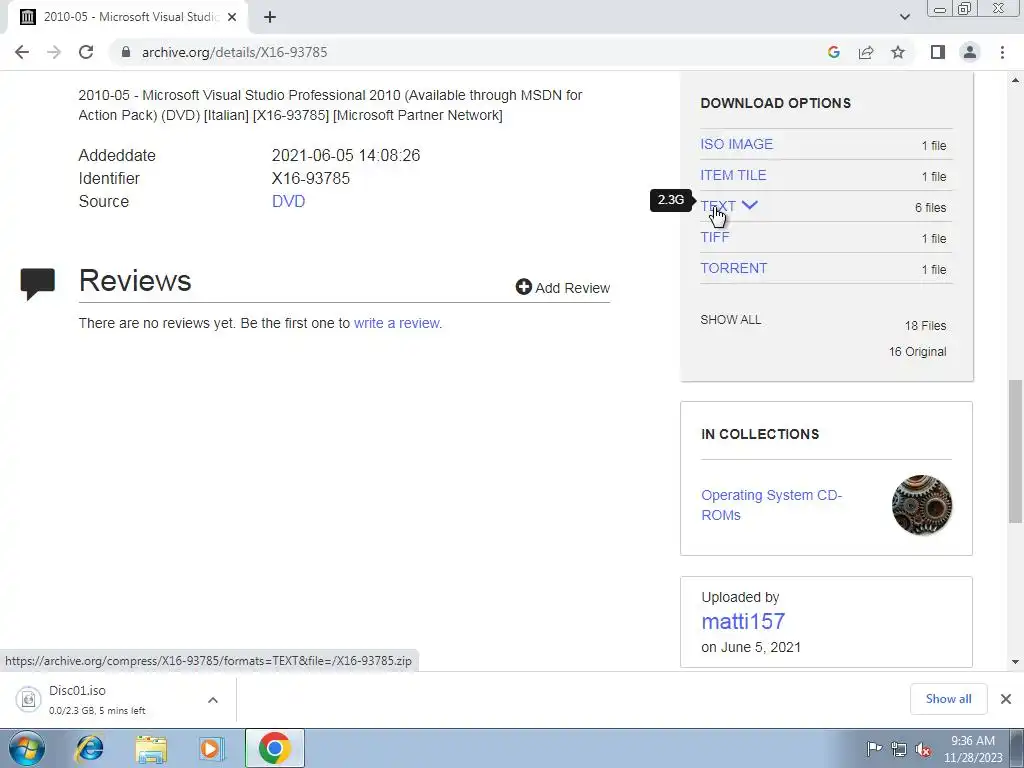Open the Chrome profile avatar menu
This screenshot has width=1024, height=768.
tap(970, 52)
